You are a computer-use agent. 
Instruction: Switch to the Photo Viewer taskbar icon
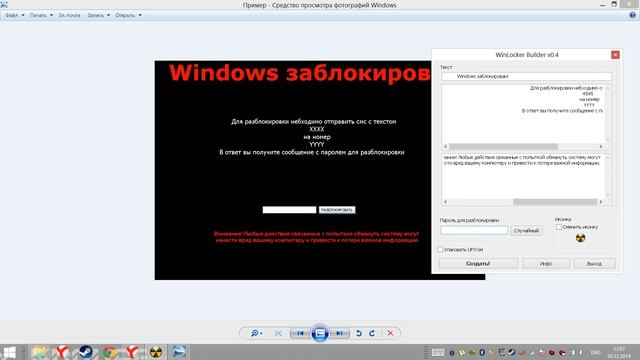(179, 352)
